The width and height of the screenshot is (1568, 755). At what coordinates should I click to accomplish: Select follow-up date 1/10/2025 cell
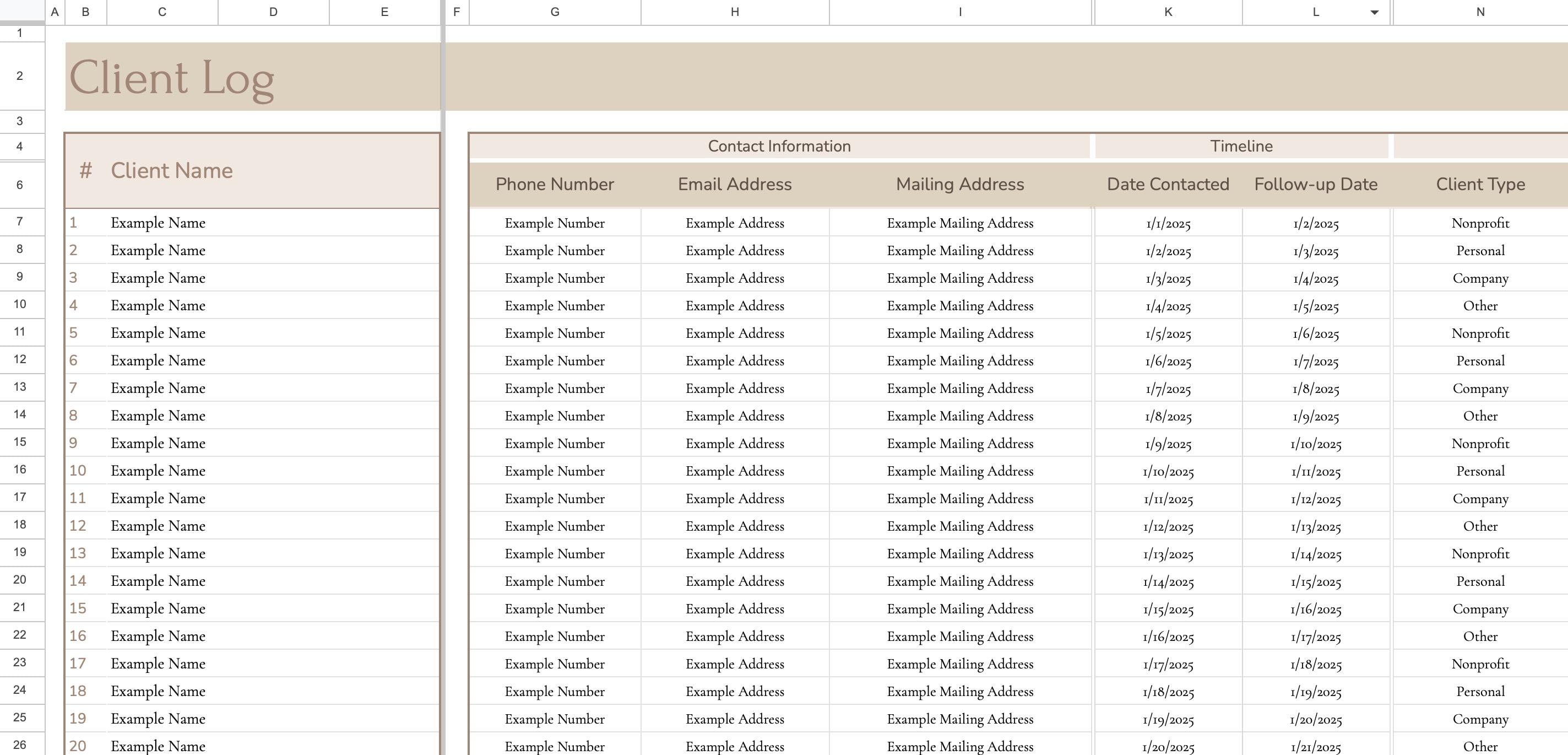click(x=1316, y=444)
